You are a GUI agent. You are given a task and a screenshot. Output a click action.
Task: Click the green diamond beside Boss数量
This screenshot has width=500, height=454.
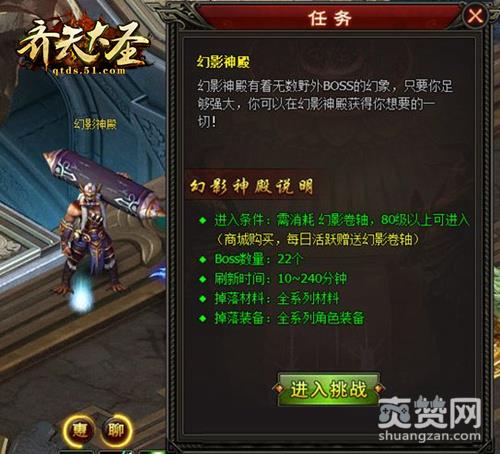pos(202,259)
